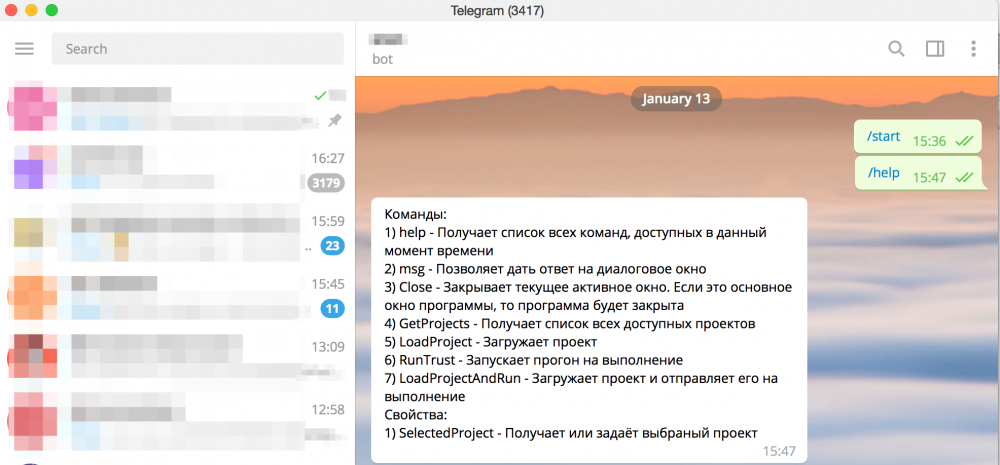Open the chat with 3179 unread messages
The image size is (1000, 465).
tap(177, 171)
